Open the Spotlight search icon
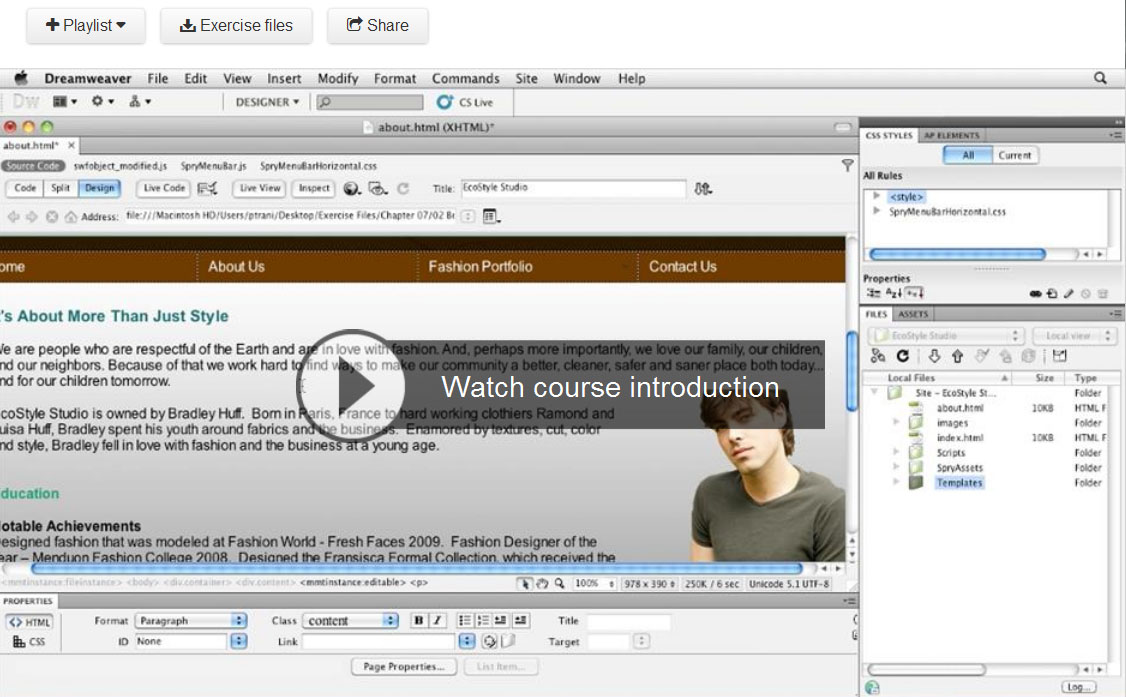Screen dimensions: 1126x697 [1100, 78]
